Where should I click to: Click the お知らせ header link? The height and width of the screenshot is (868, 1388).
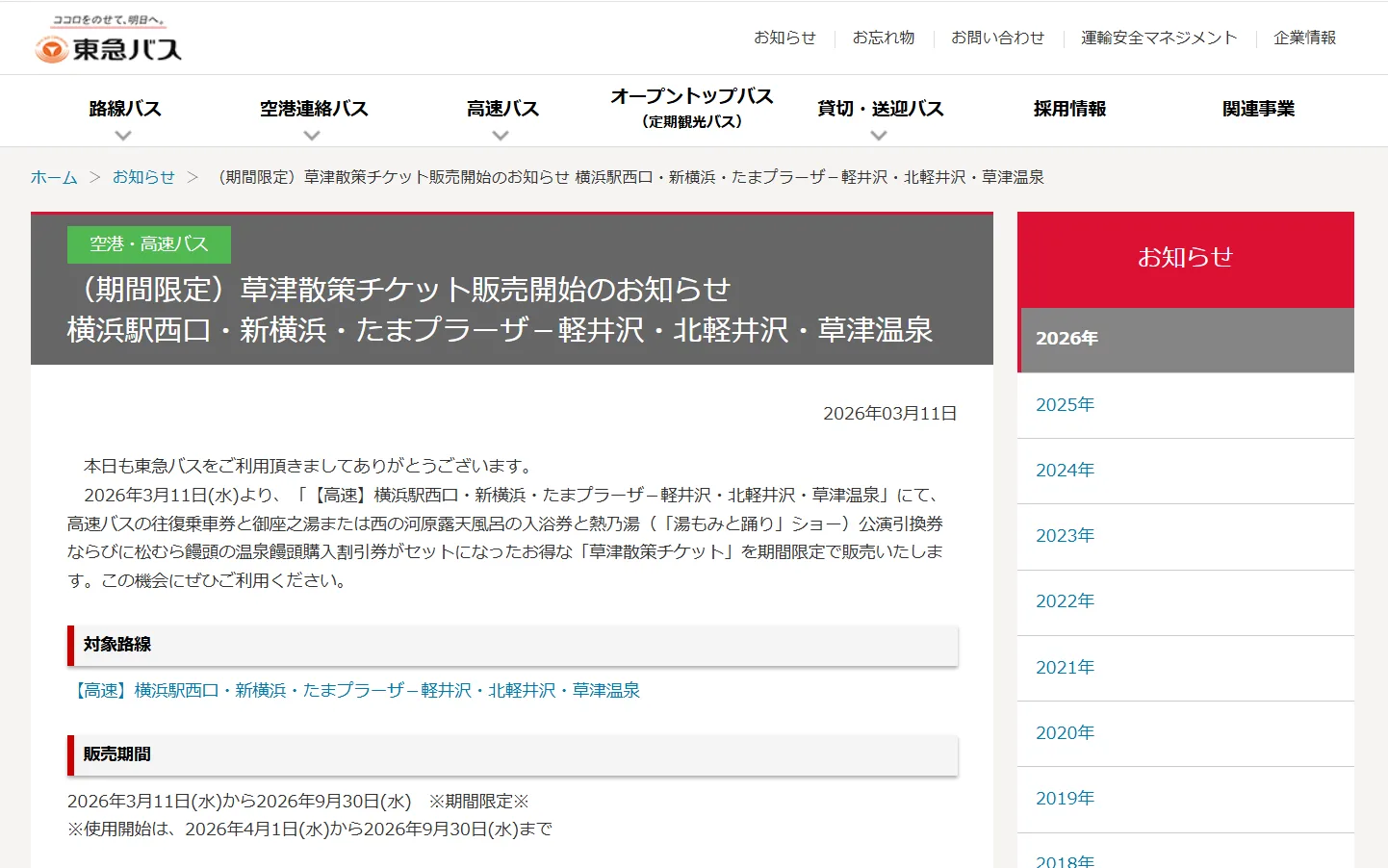(x=785, y=38)
